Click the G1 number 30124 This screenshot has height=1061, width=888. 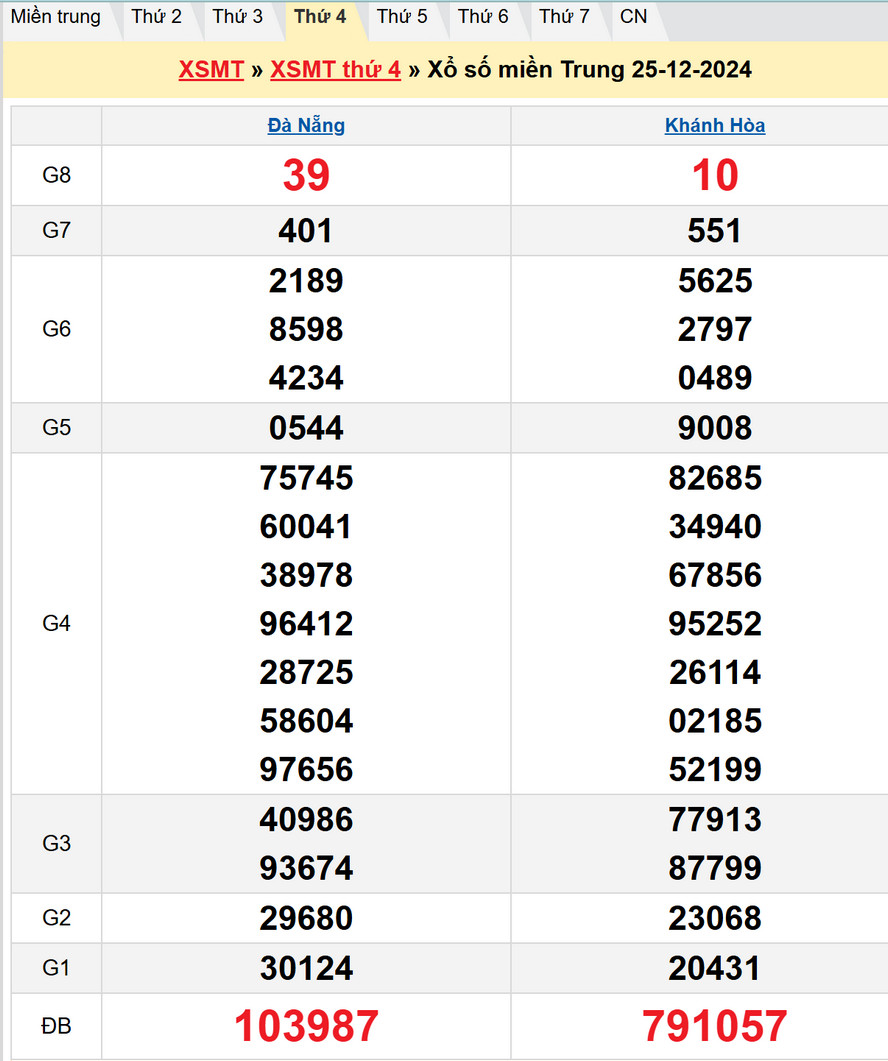point(306,968)
